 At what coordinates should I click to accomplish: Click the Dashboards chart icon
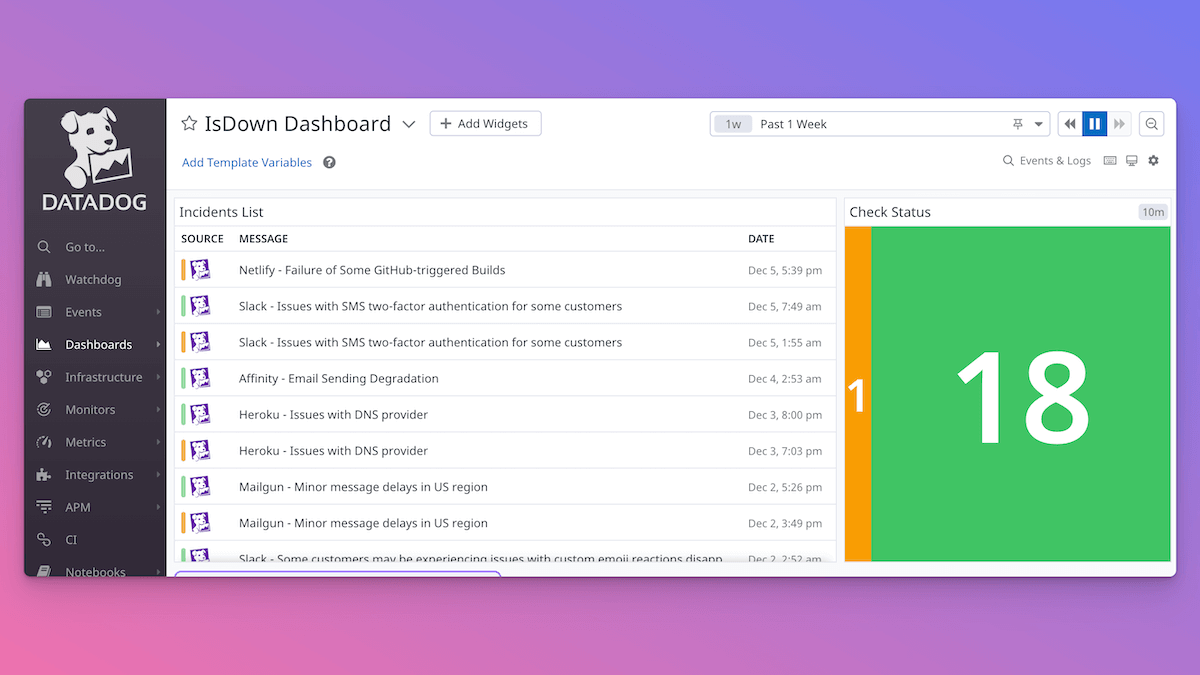coord(44,345)
